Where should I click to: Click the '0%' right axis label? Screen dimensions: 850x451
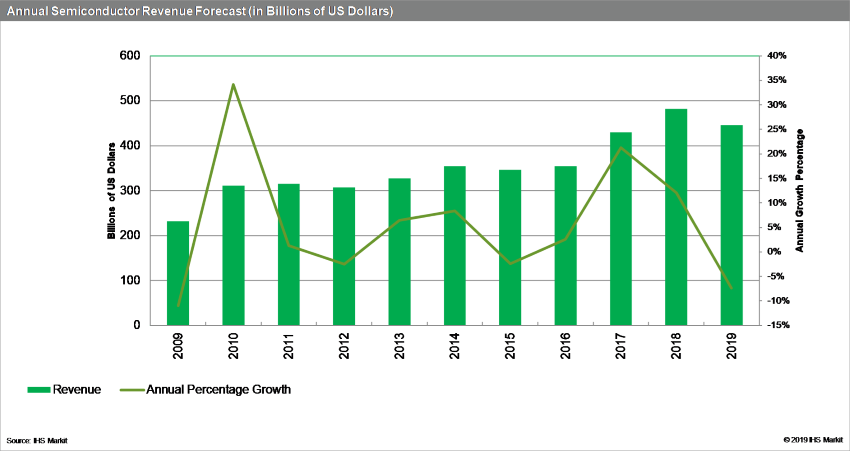click(775, 252)
